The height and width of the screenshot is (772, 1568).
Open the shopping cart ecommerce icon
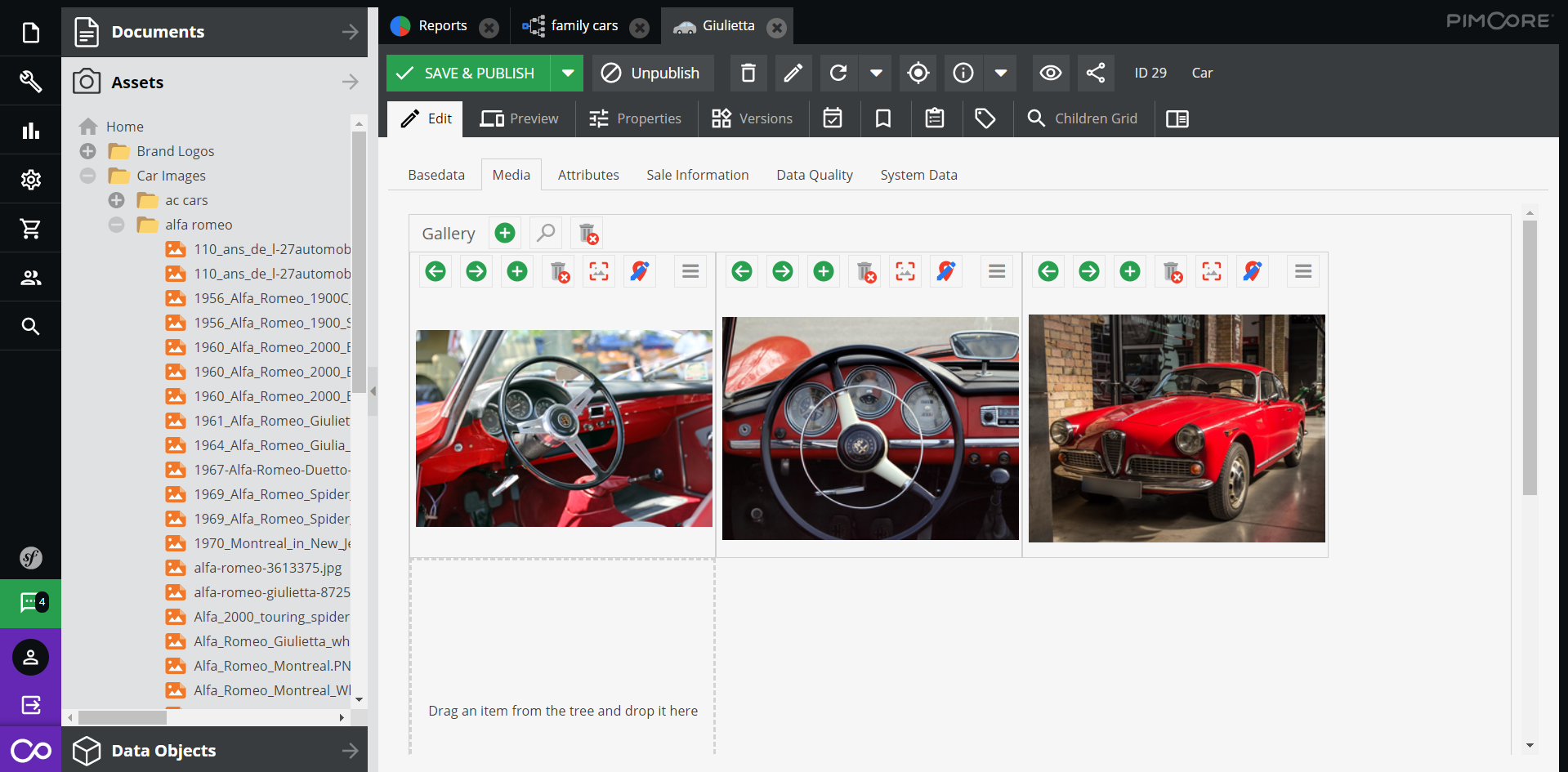click(x=30, y=228)
